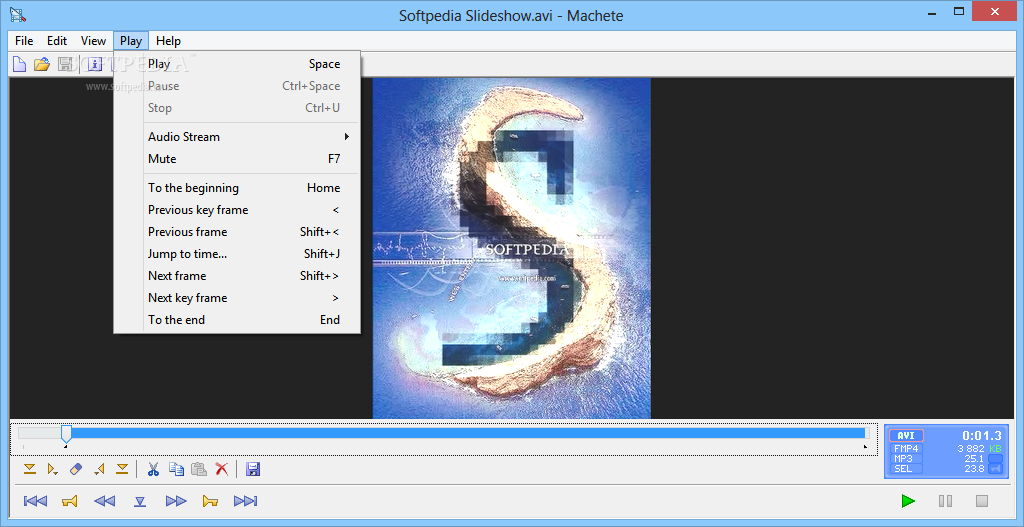Click the AVI format badge in the info panel

(906, 436)
